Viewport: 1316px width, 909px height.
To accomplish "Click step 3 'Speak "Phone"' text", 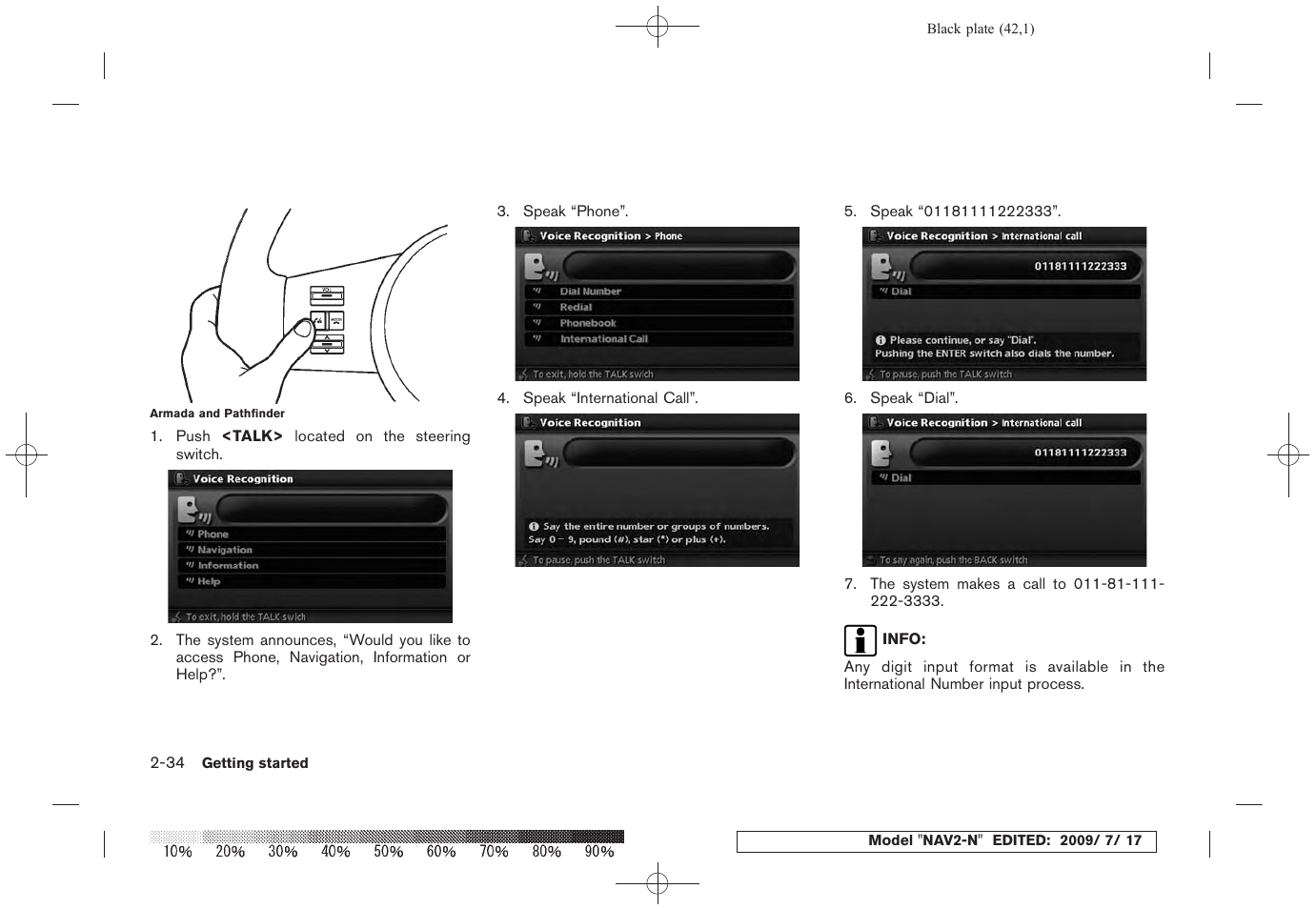I will (576, 212).
